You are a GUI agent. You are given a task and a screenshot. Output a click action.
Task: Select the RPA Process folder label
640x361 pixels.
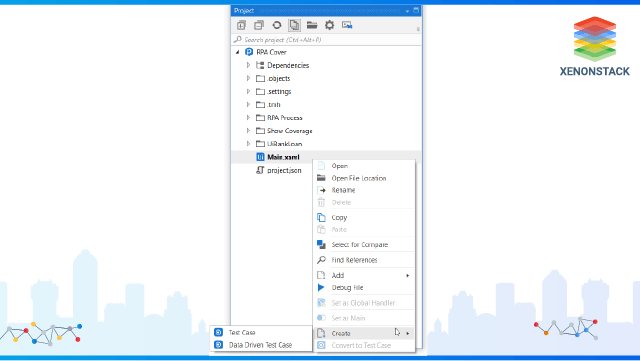[x=284, y=118]
